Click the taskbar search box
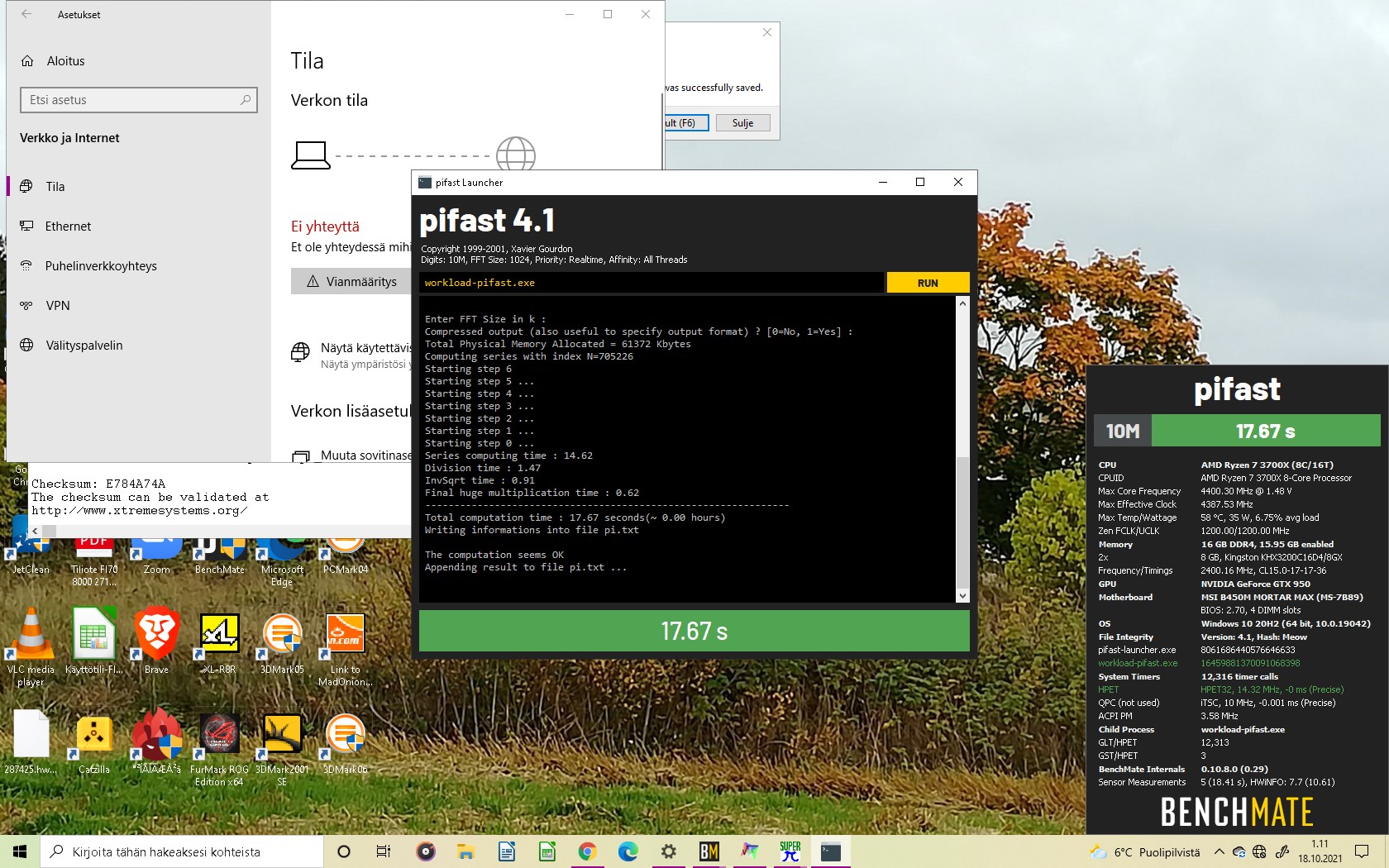The image size is (1389, 868). coord(182,851)
